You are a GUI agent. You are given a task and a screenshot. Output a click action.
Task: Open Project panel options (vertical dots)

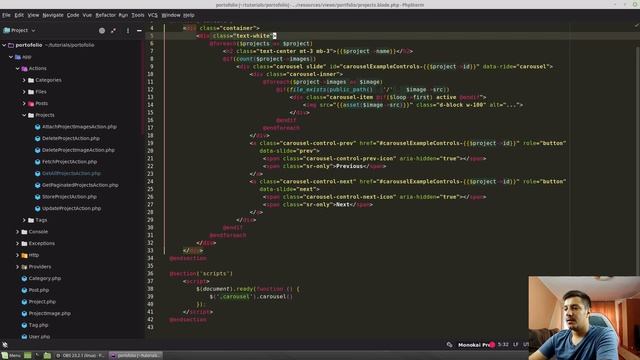coord(128,31)
